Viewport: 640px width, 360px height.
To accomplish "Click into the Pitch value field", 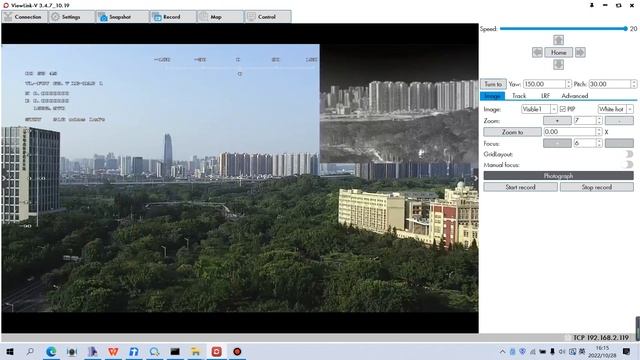I will 609,84.
